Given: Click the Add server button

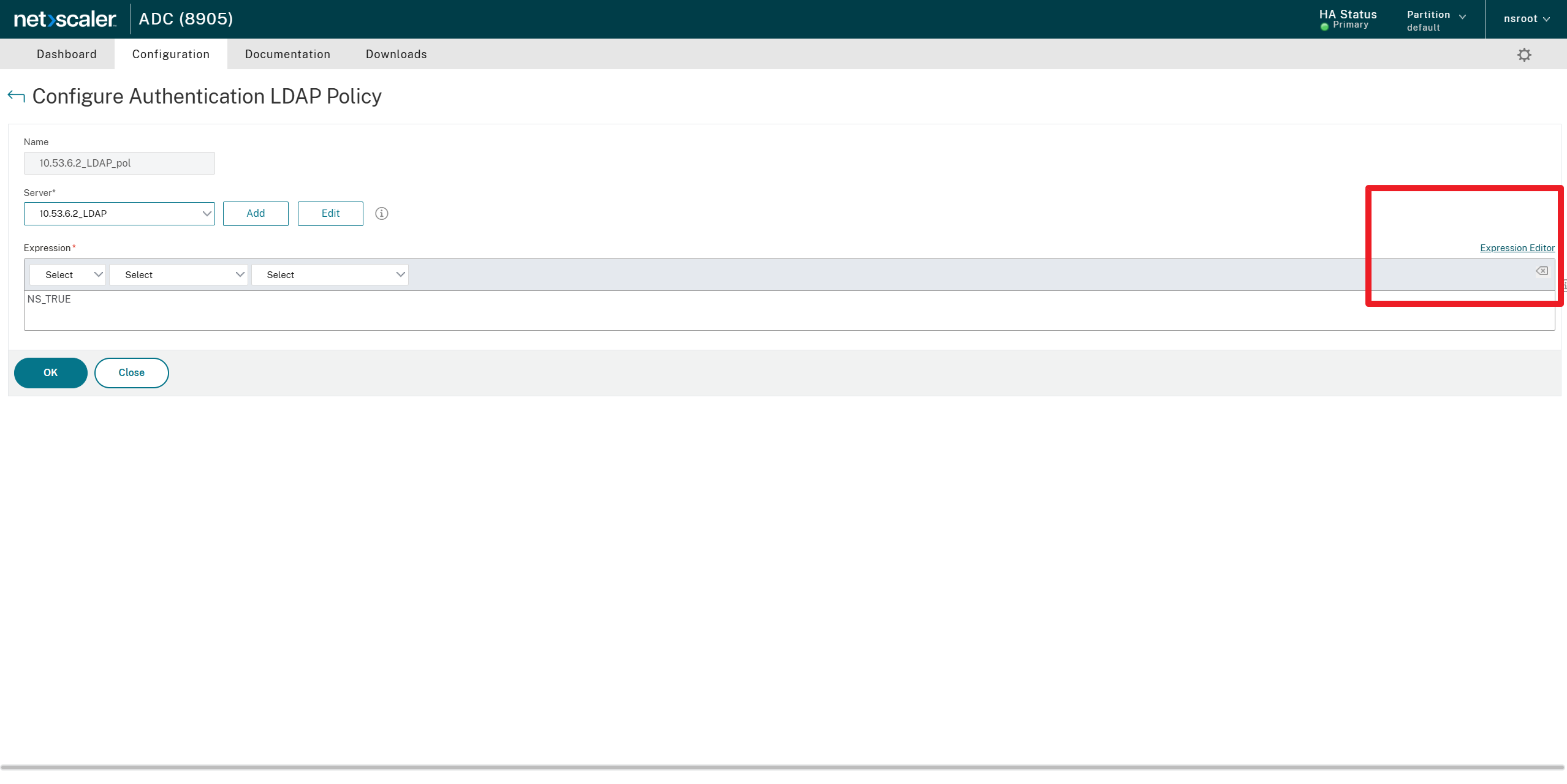Looking at the screenshot, I should 256,214.
